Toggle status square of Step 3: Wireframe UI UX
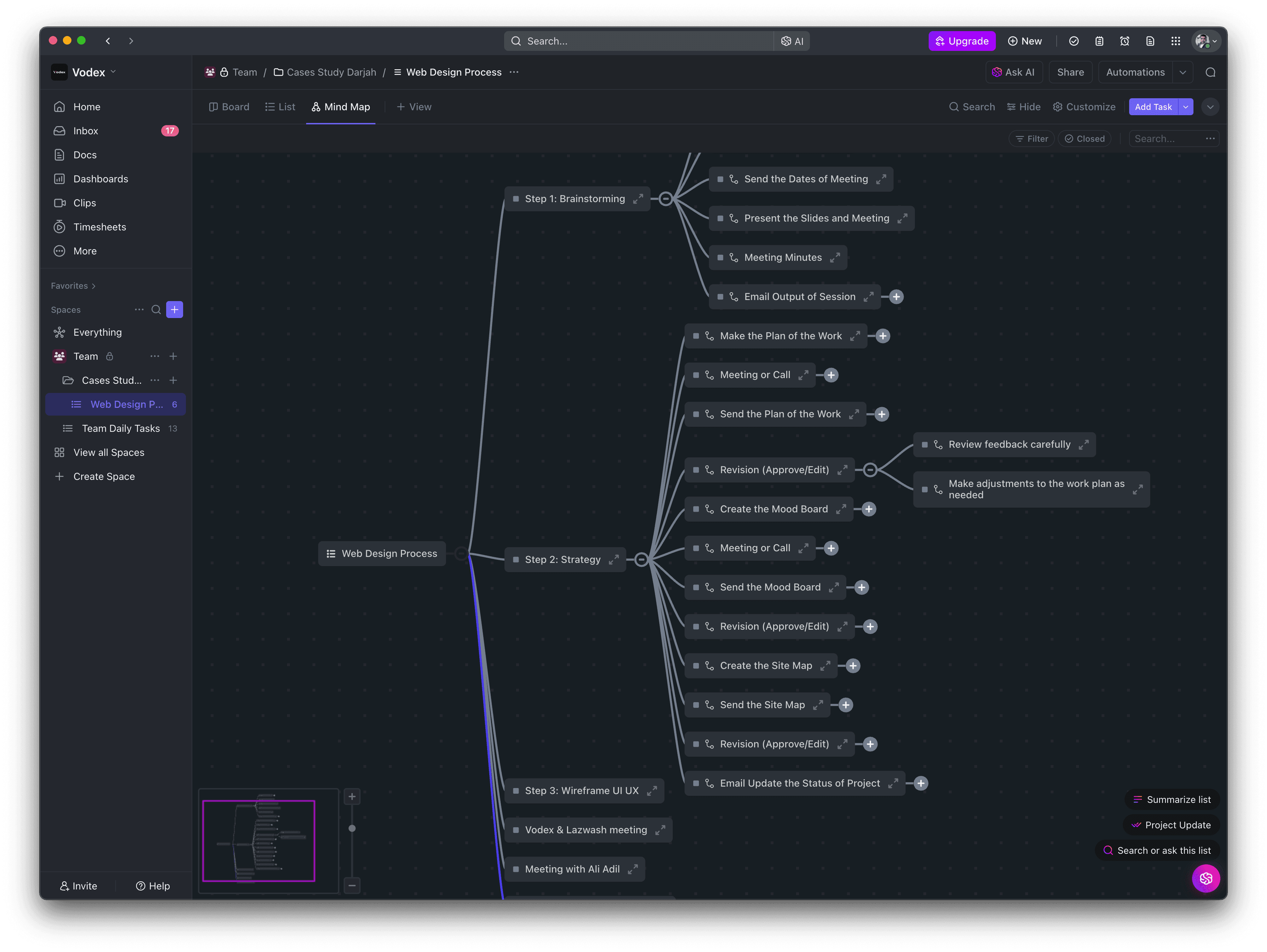 point(516,791)
